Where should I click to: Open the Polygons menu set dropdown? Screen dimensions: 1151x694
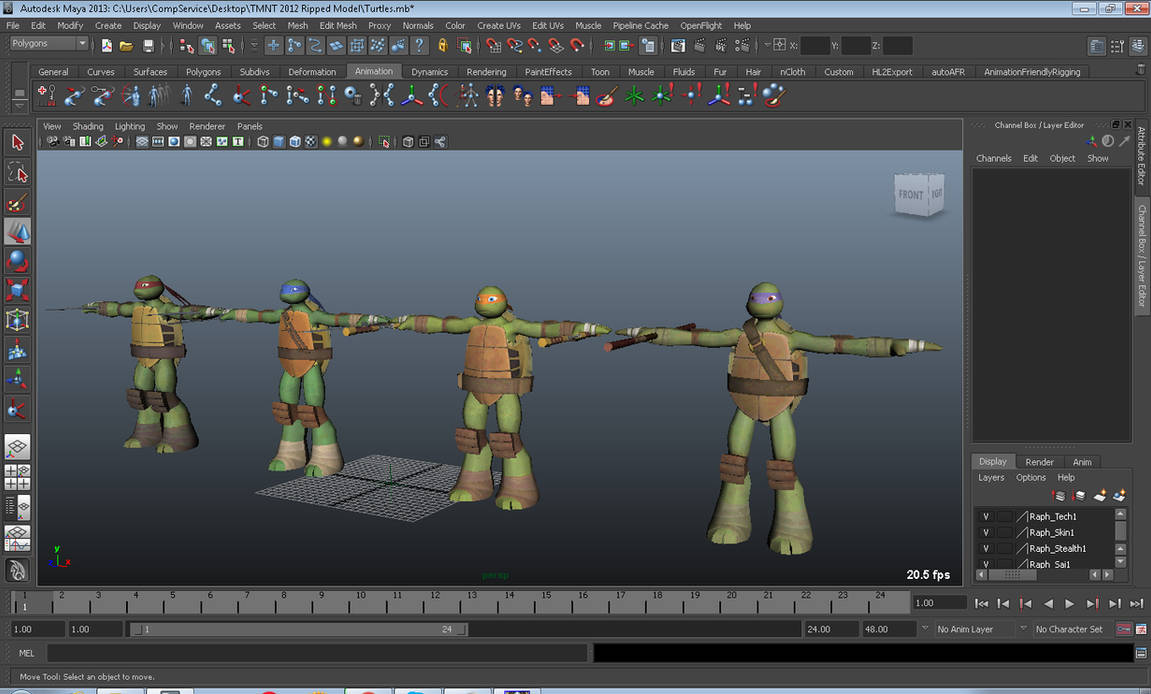tap(48, 43)
